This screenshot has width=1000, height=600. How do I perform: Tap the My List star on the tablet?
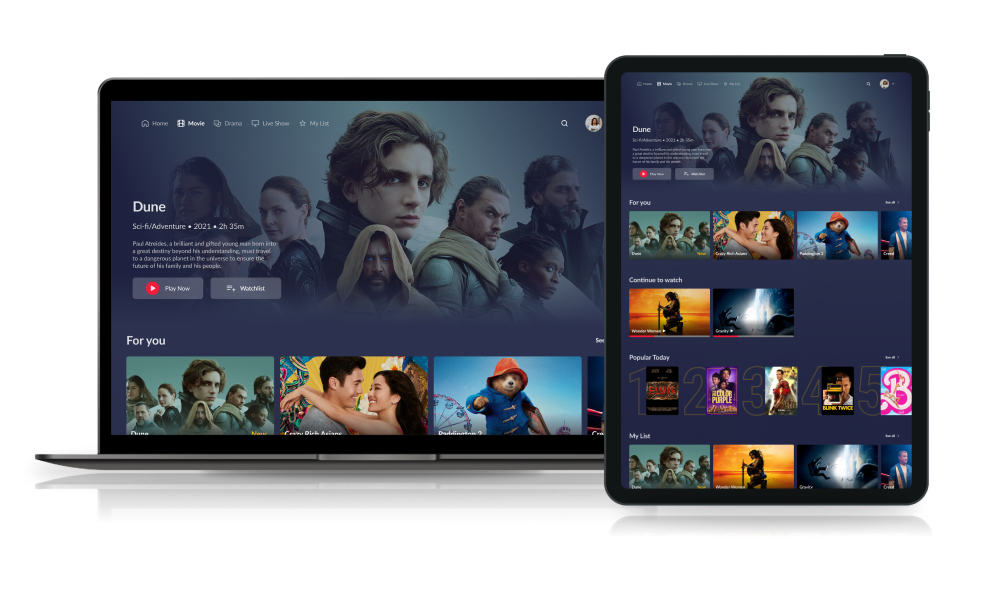725,84
